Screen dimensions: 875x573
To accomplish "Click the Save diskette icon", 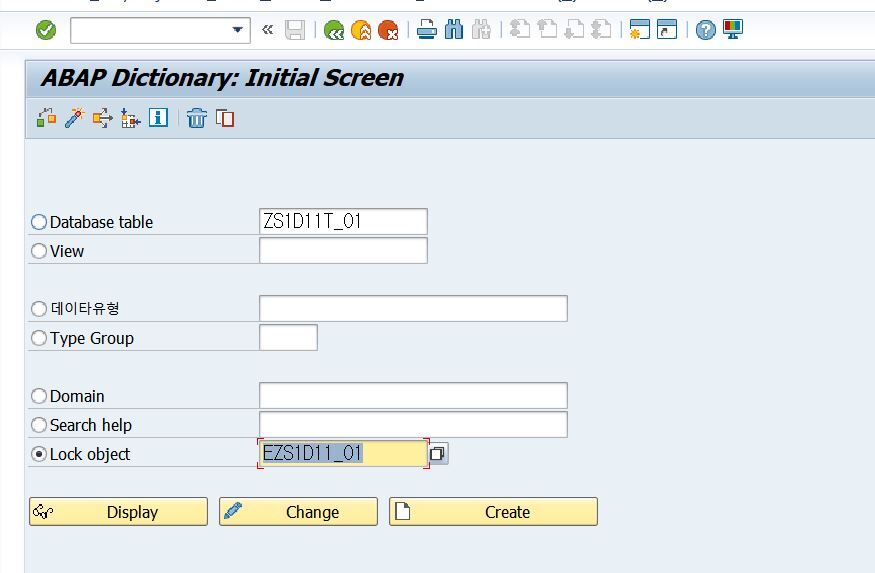I will [x=295, y=30].
